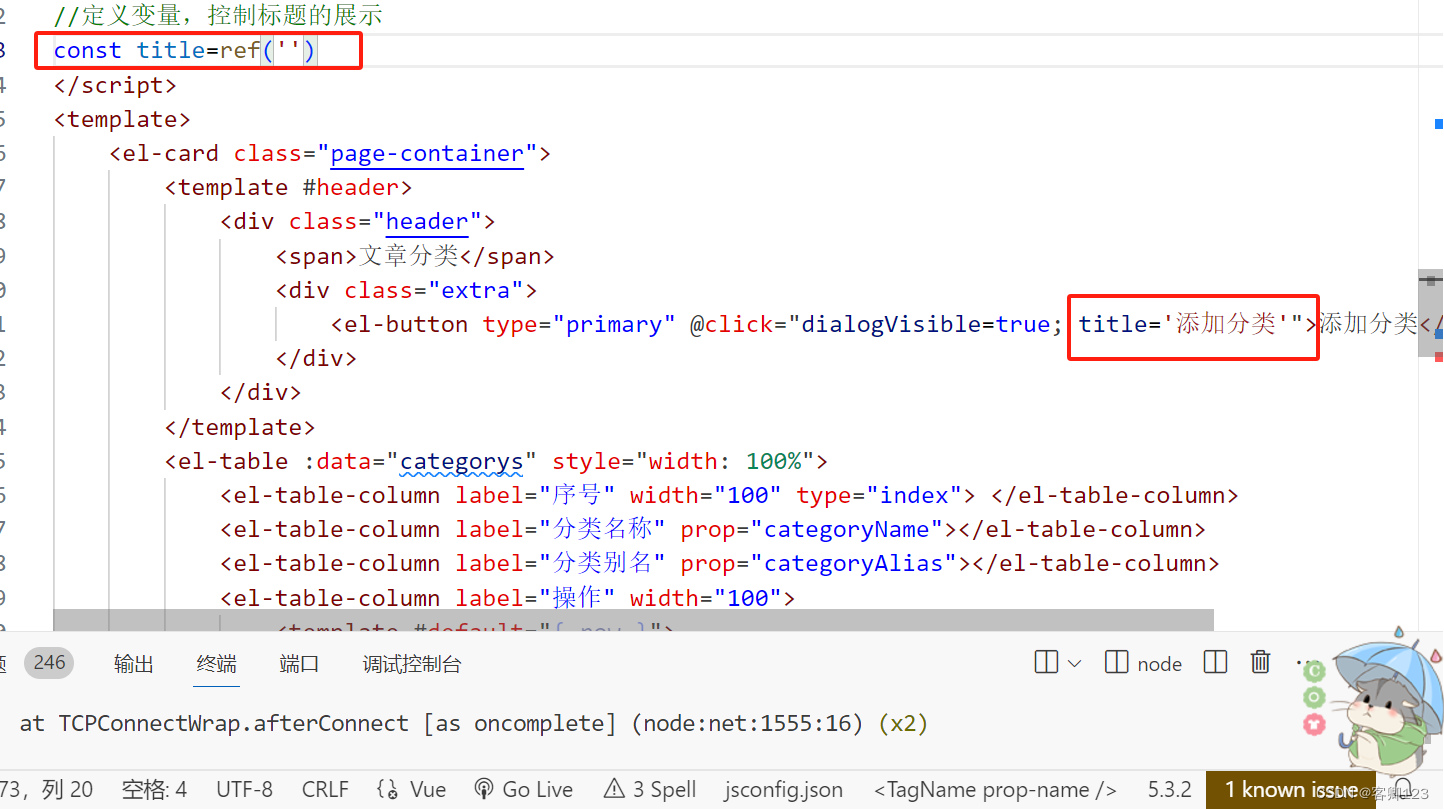Click the class value page-container

click(x=427, y=153)
